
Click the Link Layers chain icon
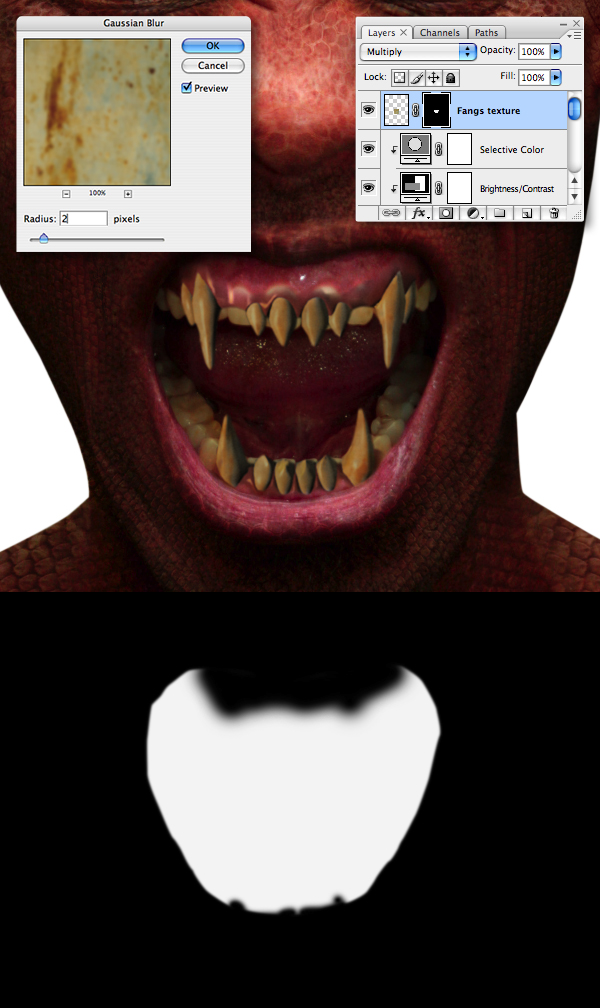point(391,213)
